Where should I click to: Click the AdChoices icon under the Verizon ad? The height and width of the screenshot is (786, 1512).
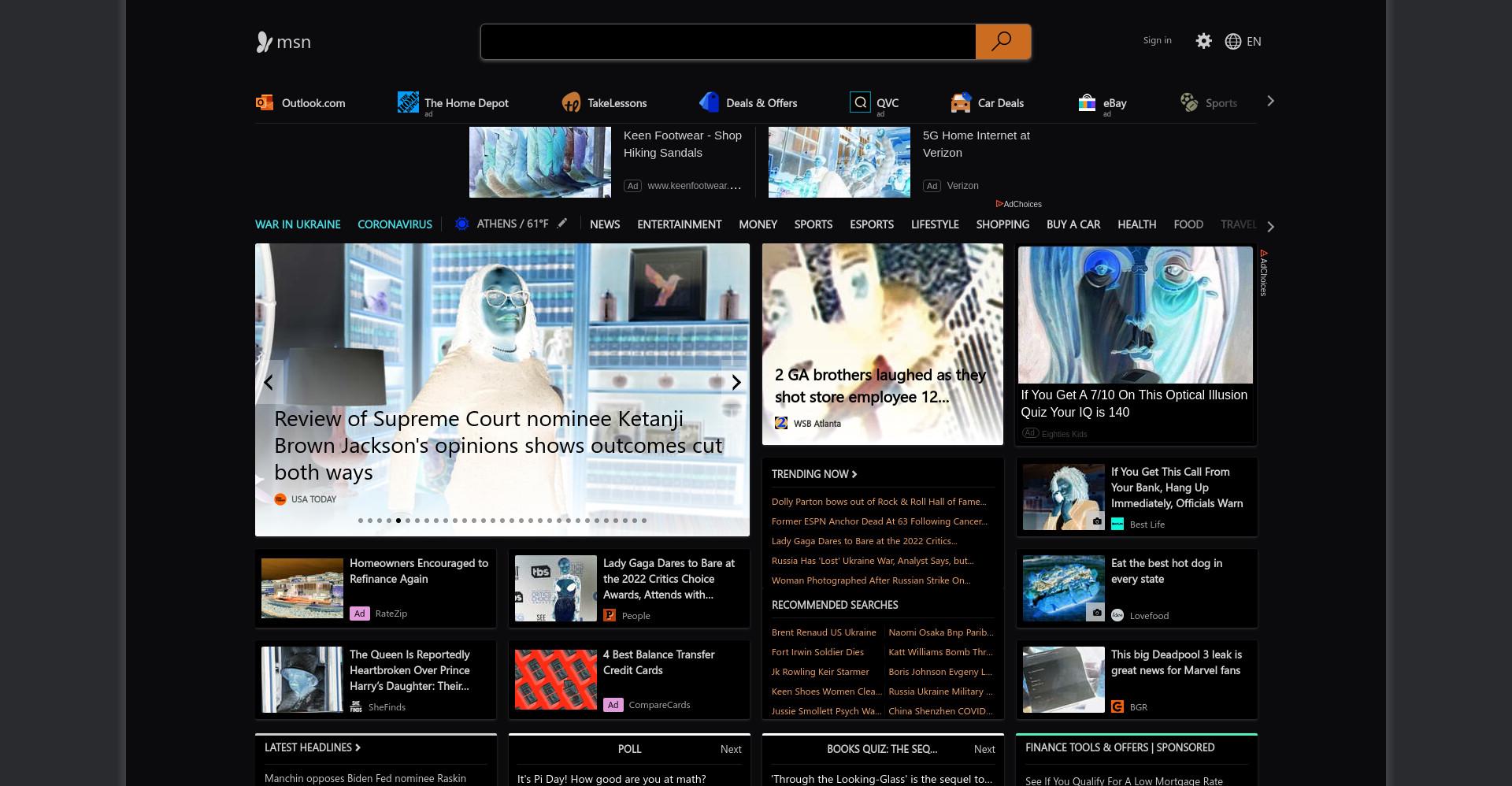pyautogui.click(x=999, y=204)
